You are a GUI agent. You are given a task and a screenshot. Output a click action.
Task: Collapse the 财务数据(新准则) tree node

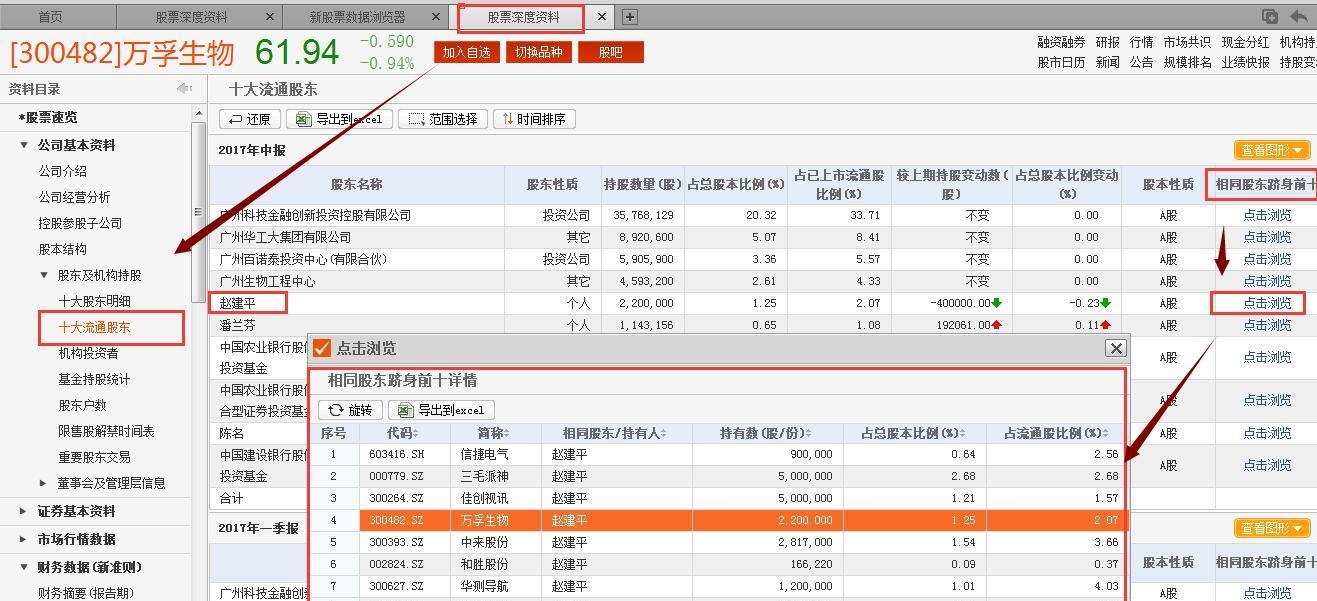(x=24, y=567)
